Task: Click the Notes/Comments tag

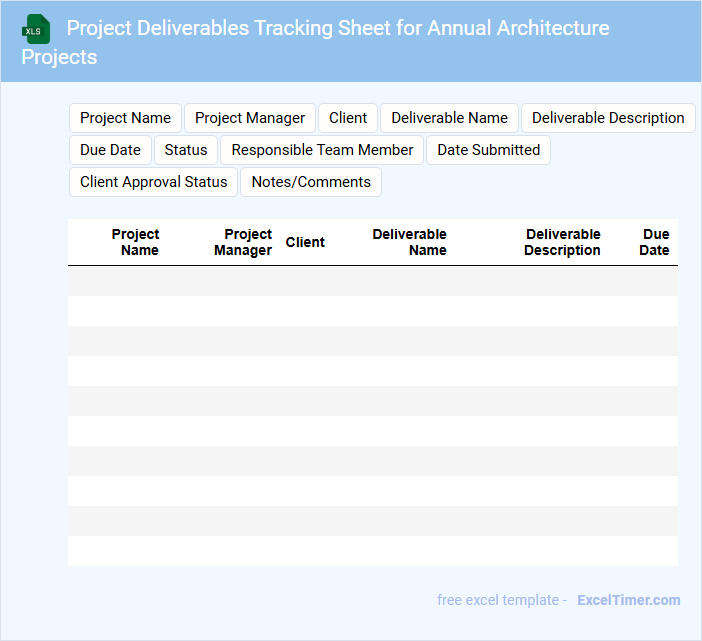Action: click(311, 182)
